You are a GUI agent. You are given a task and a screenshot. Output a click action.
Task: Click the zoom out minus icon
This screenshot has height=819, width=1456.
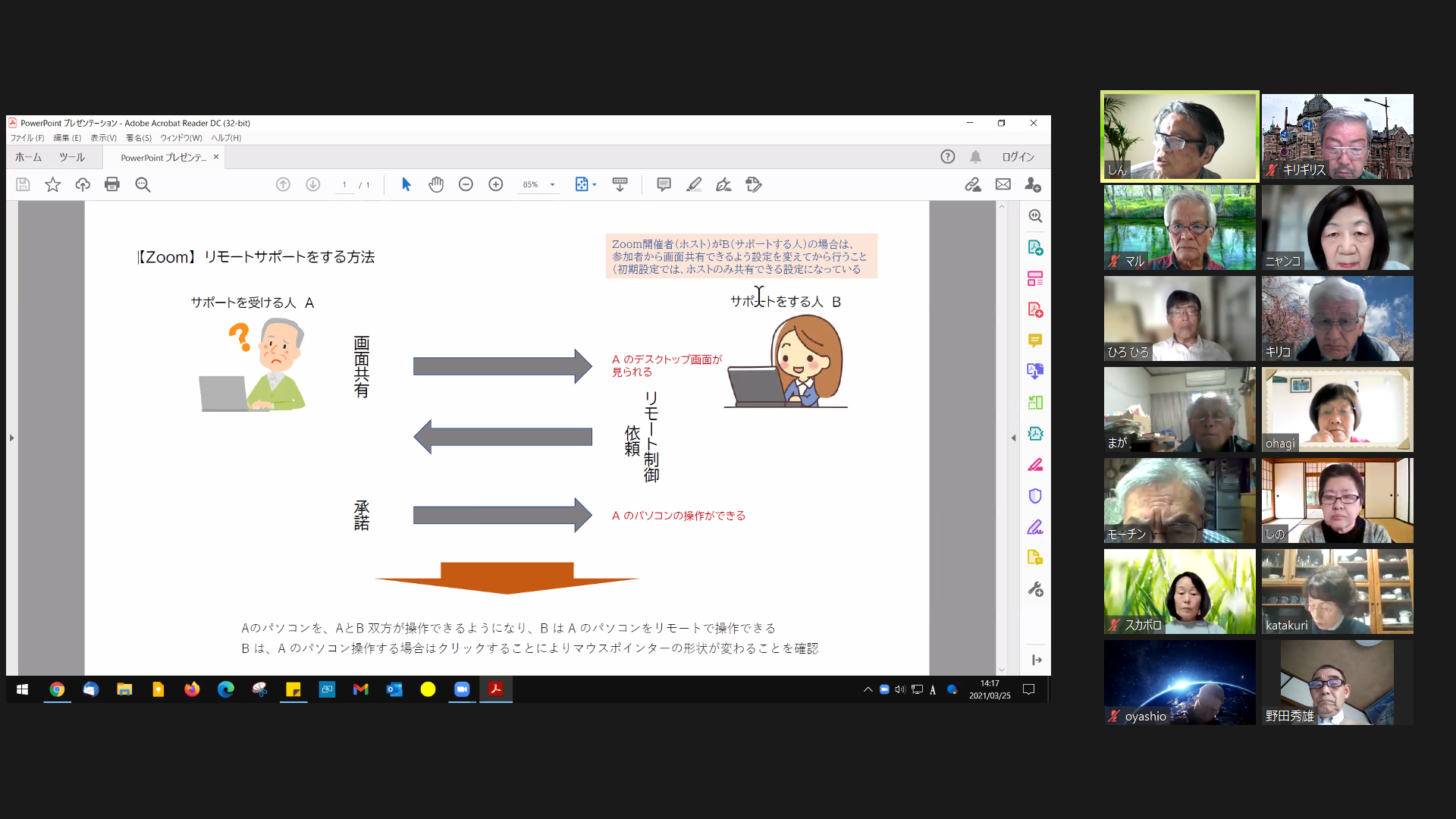(x=466, y=184)
